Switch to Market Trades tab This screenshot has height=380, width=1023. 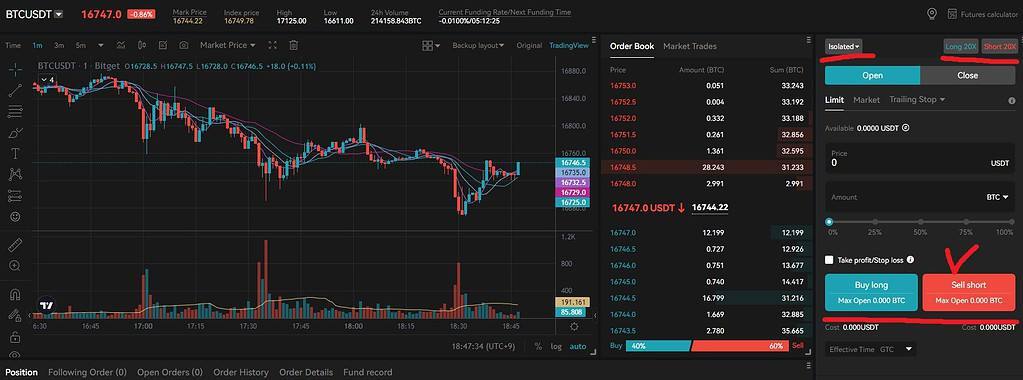[690, 46]
